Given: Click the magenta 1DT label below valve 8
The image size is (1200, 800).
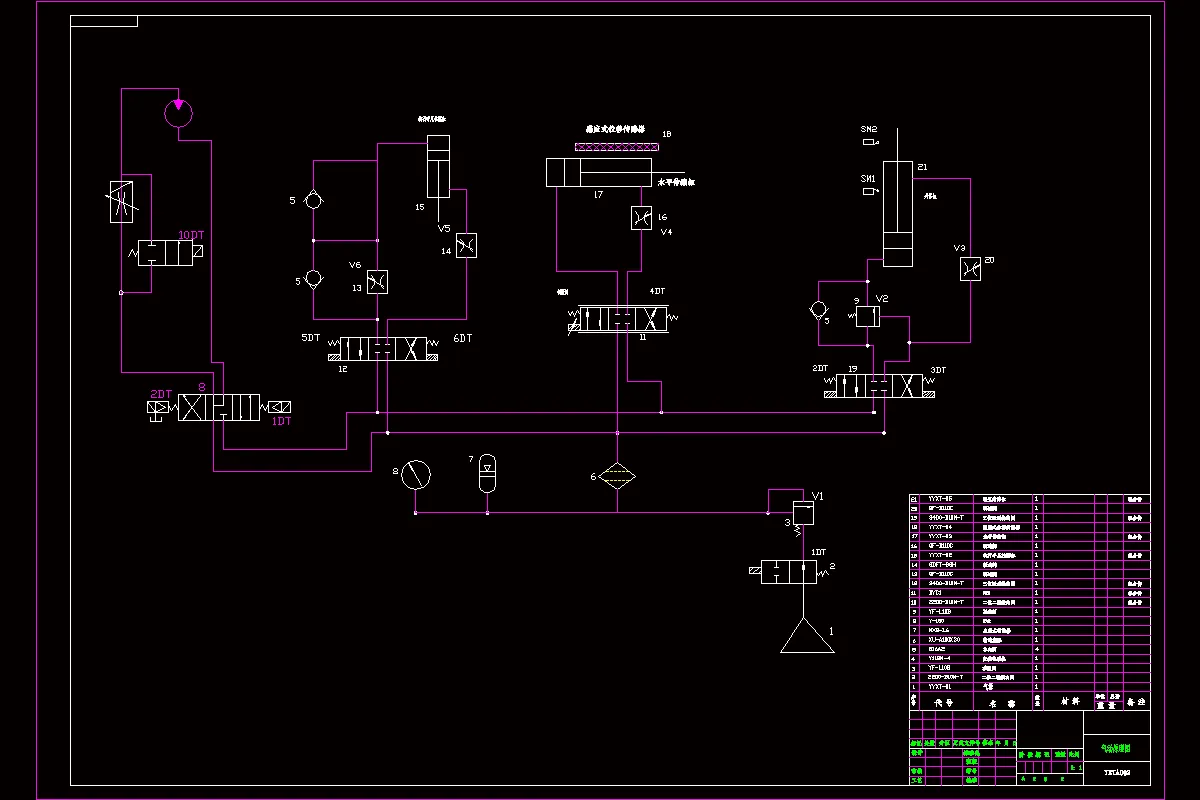Looking at the screenshot, I should click(x=282, y=421).
